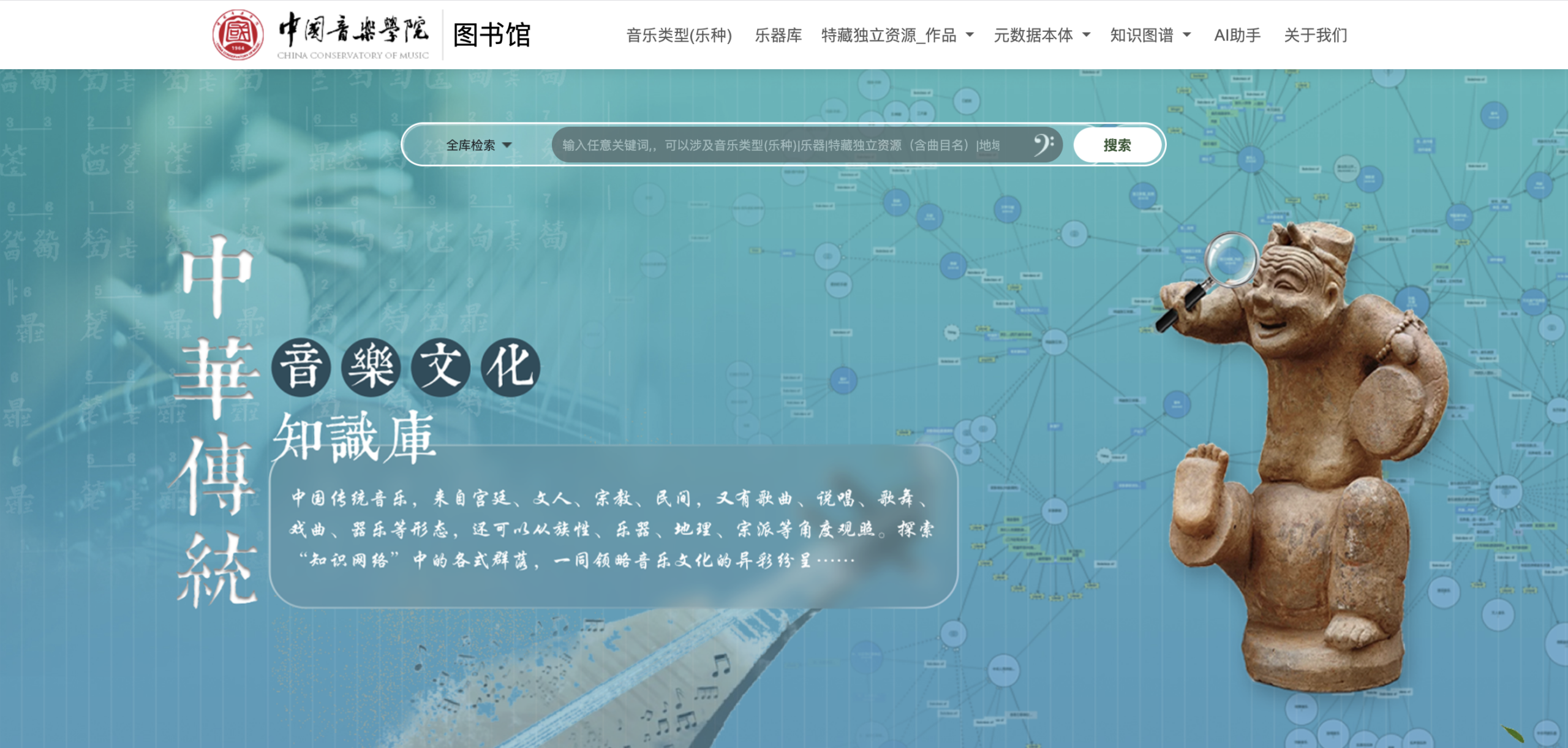1568x748 pixels.
Task: Click the China Conservatory red seal logo
Action: pyautogui.click(x=238, y=35)
